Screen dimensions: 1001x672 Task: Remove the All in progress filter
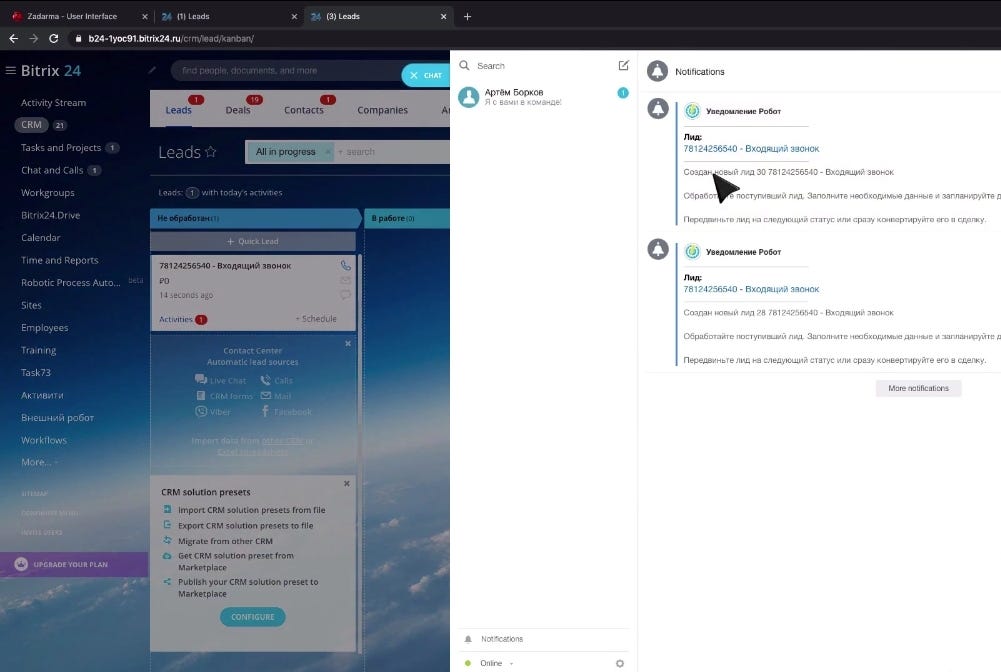tap(327, 152)
